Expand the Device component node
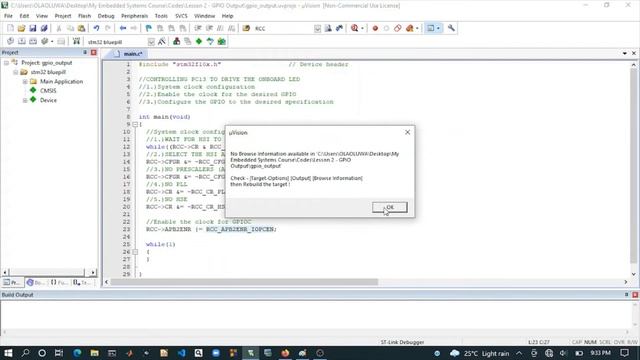 (25, 100)
